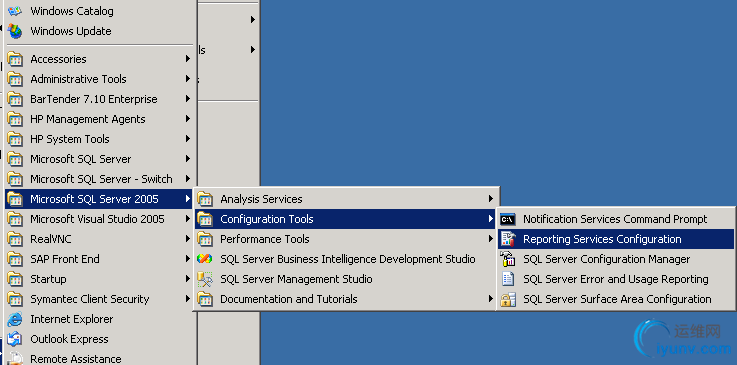Click the SQL Server Surface Area Configuration icon
This screenshot has width=737, height=365.
(508, 299)
